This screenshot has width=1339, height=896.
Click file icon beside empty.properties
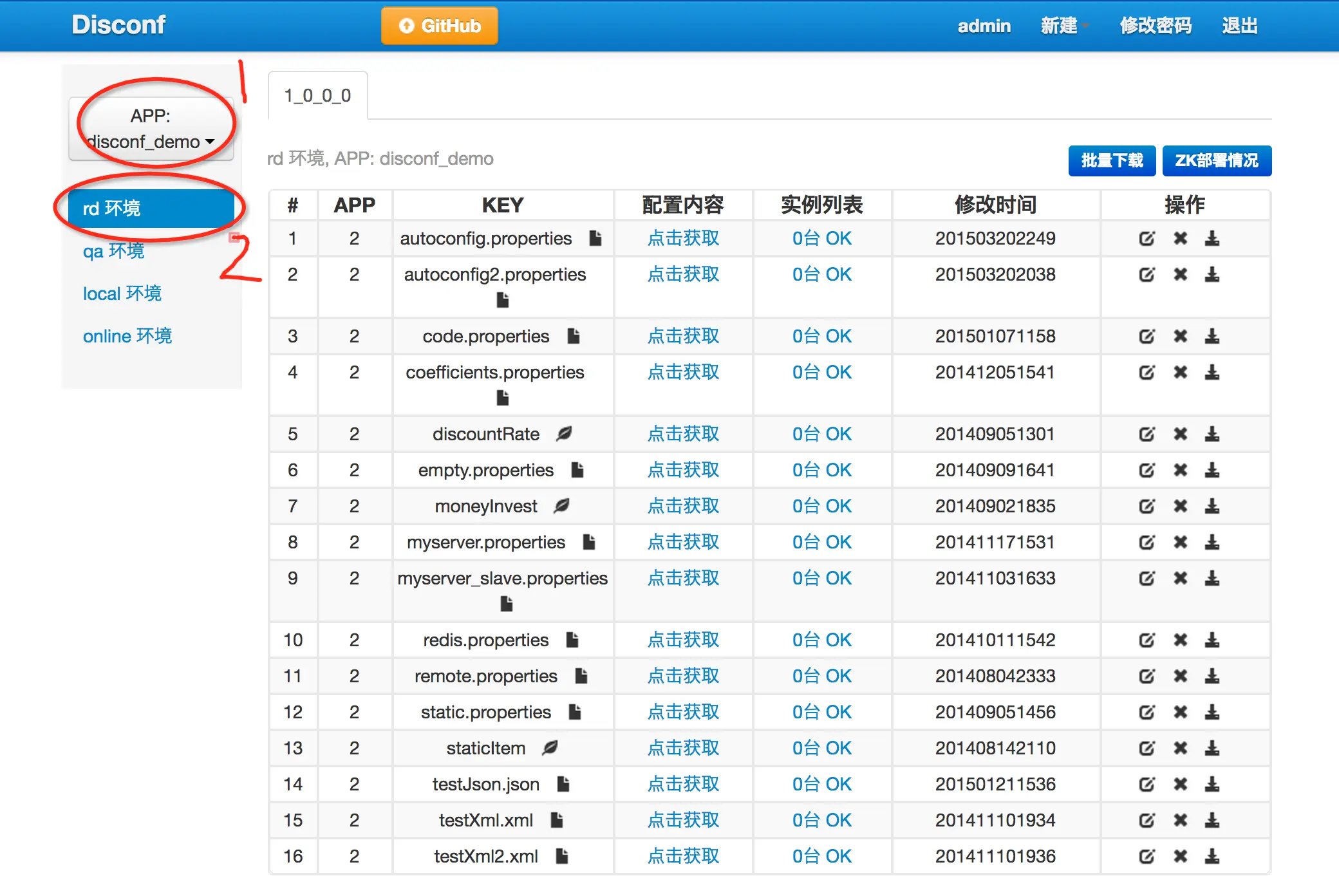pos(577,471)
